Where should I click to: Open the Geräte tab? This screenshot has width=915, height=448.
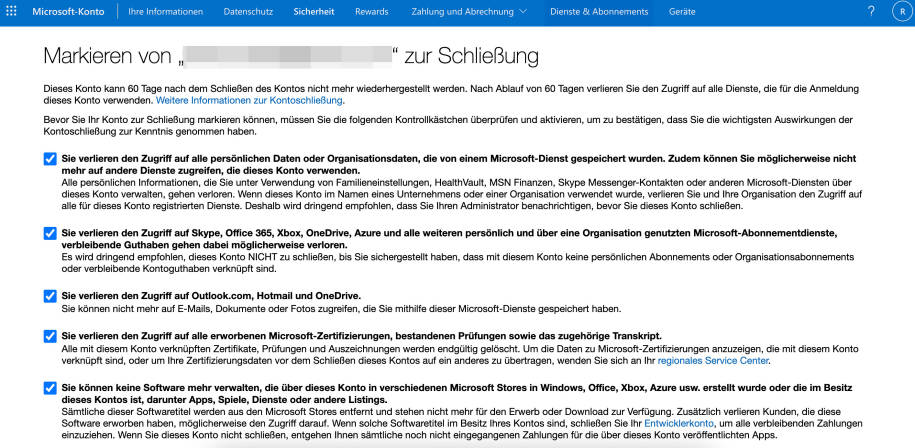682,12
